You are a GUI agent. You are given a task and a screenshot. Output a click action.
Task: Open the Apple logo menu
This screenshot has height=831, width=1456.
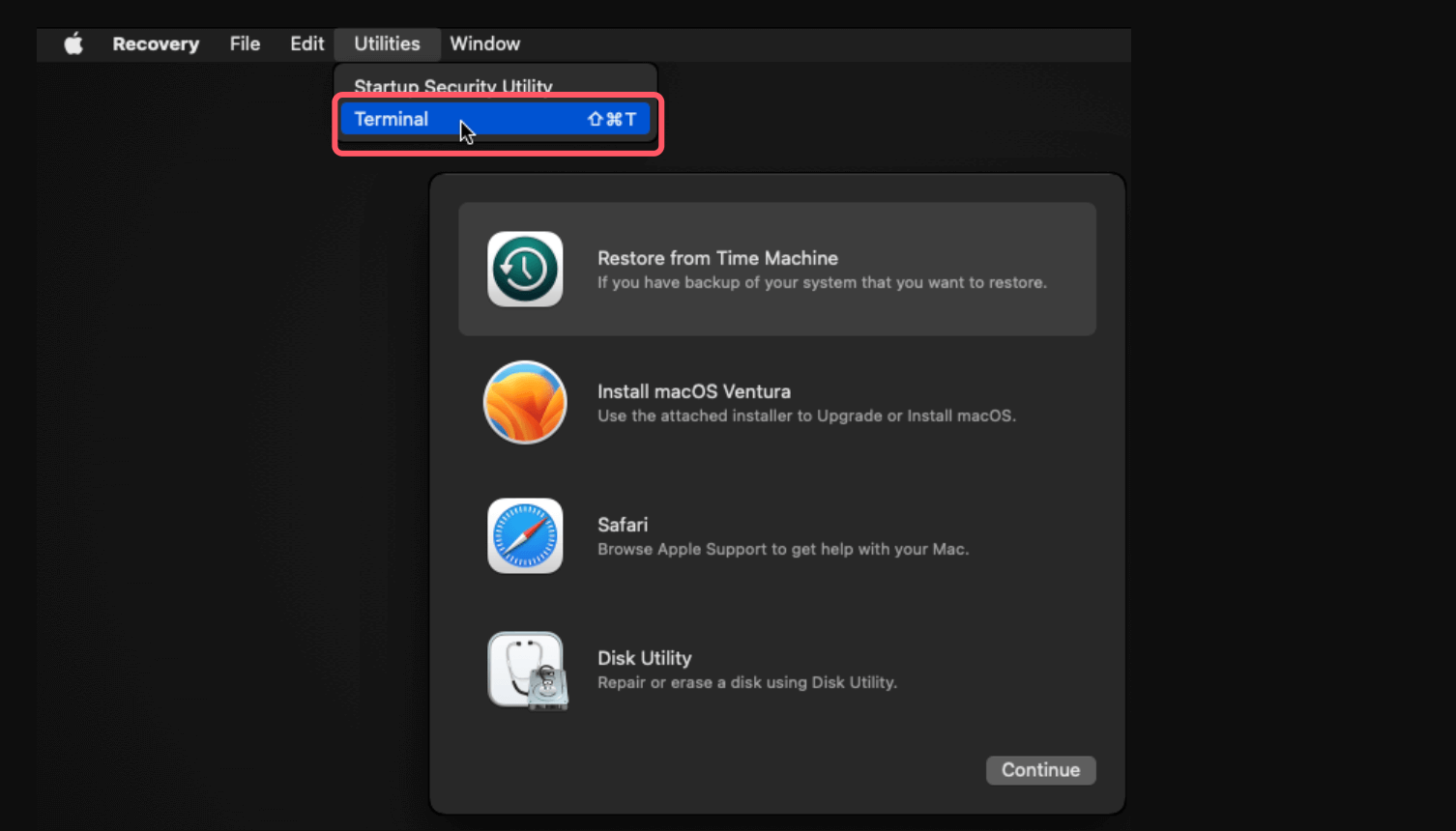tap(73, 44)
